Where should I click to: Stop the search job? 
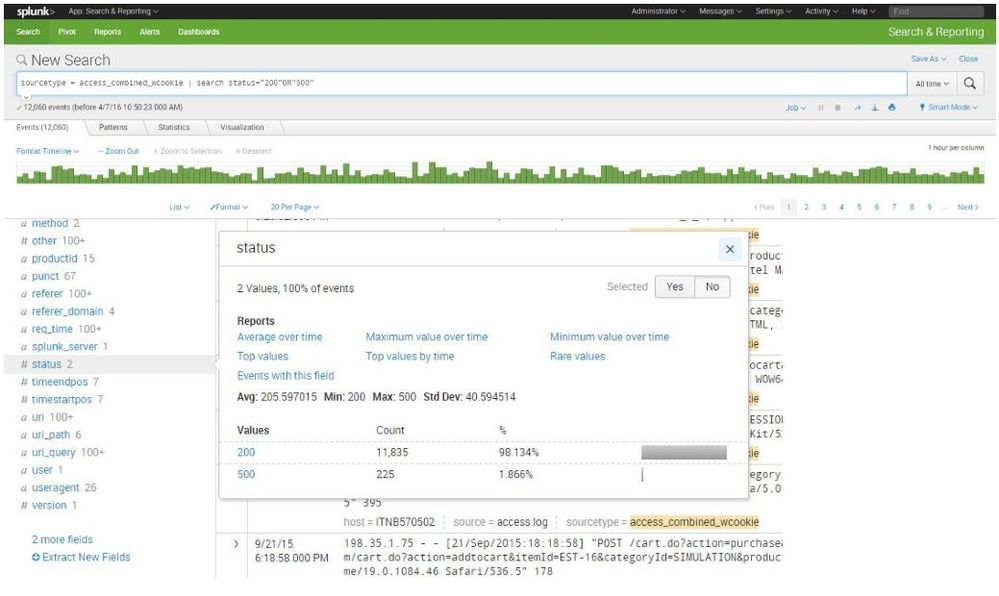[838, 108]
